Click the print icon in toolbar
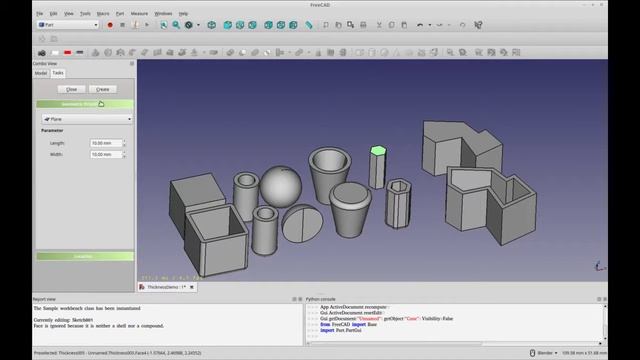Screen dimensions: 640x360 (x=363, y=25)
